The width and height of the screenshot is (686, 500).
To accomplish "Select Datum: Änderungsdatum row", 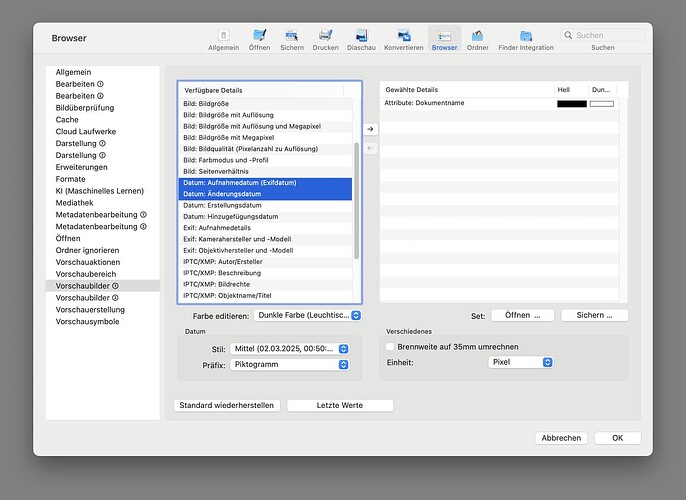I will [x=265, y=194].
